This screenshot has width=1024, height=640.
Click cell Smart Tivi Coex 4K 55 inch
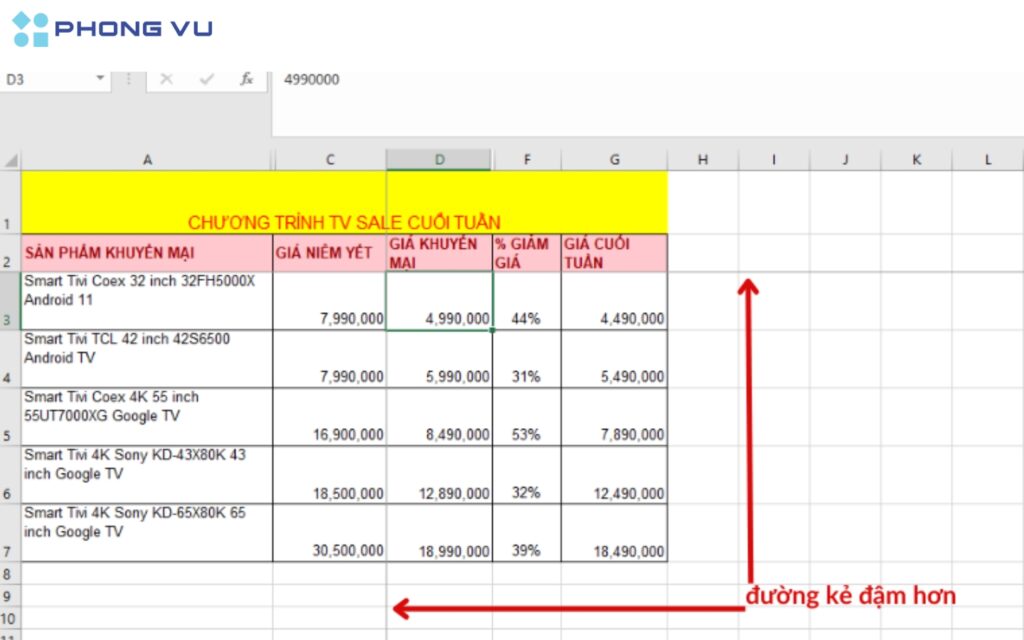pos(147,417)
